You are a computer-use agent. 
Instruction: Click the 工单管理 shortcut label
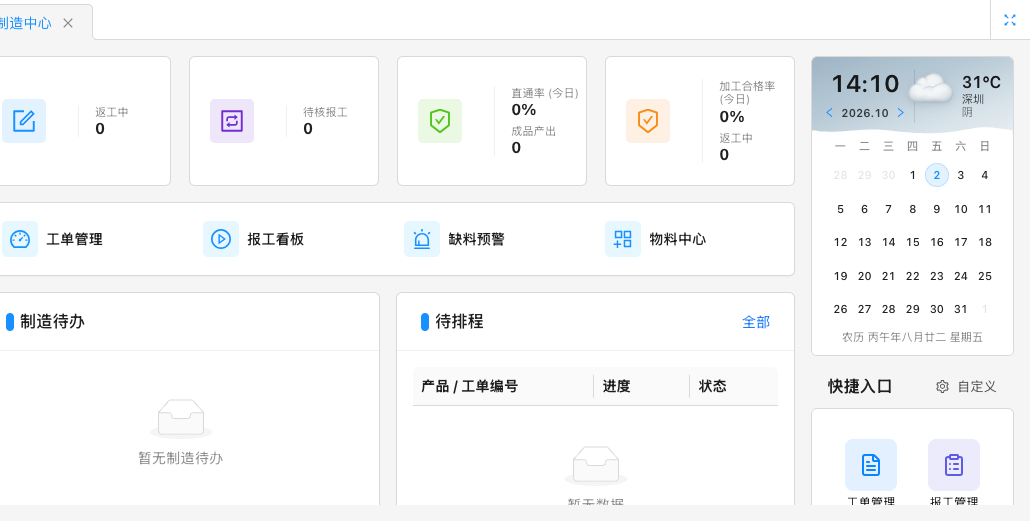(74, 239)
